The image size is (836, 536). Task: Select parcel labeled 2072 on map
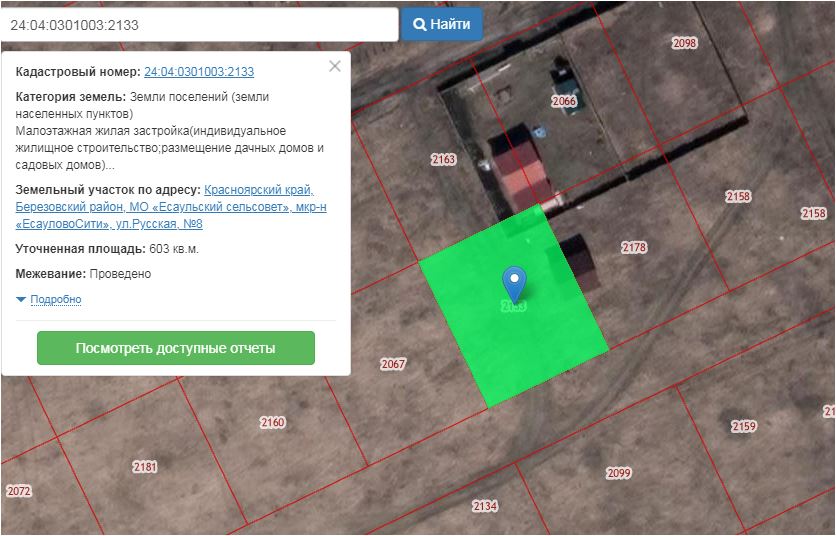coord(19,491)
